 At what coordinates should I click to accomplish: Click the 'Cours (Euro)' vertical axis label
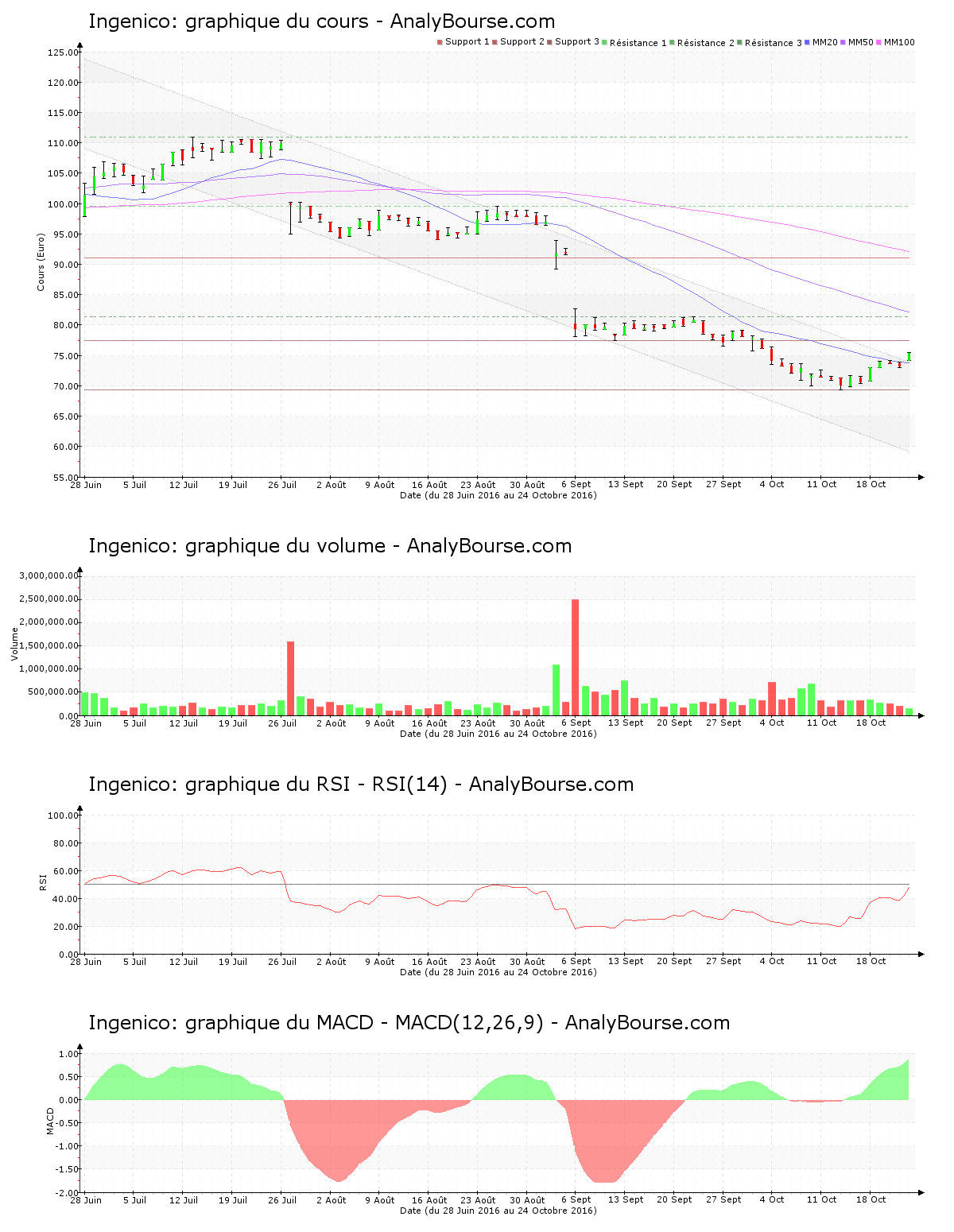tap(41, 262)
